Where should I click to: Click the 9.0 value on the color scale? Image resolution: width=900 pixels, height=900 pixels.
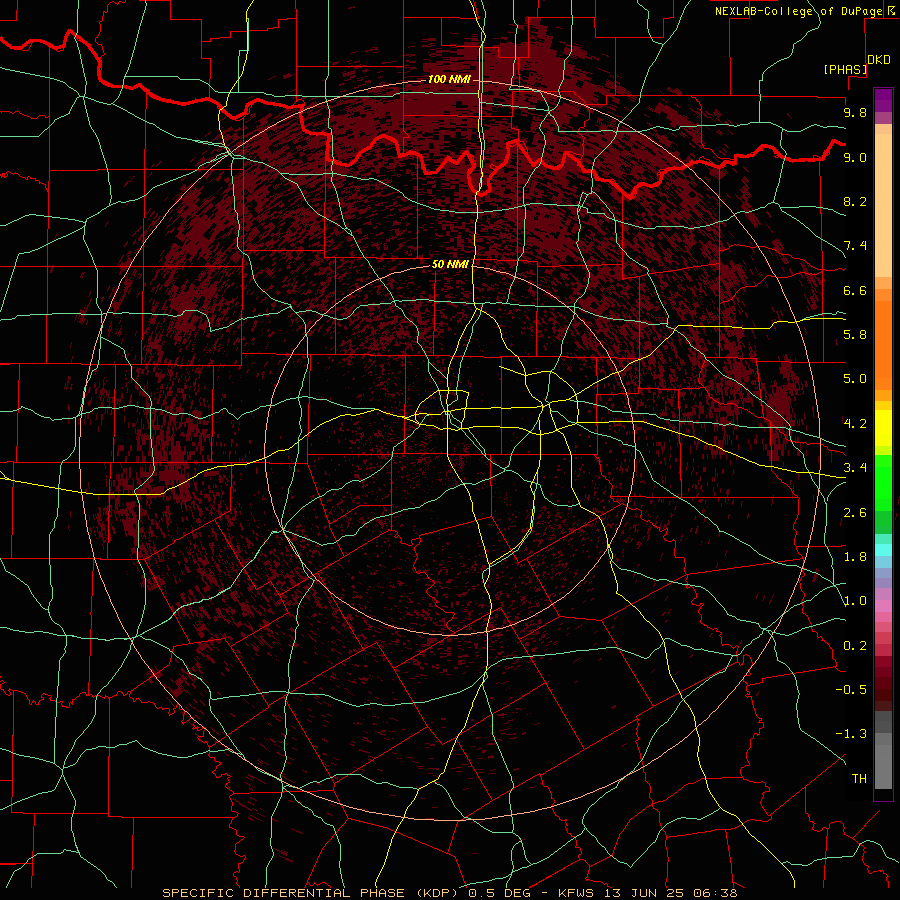(x=855, y=157)
